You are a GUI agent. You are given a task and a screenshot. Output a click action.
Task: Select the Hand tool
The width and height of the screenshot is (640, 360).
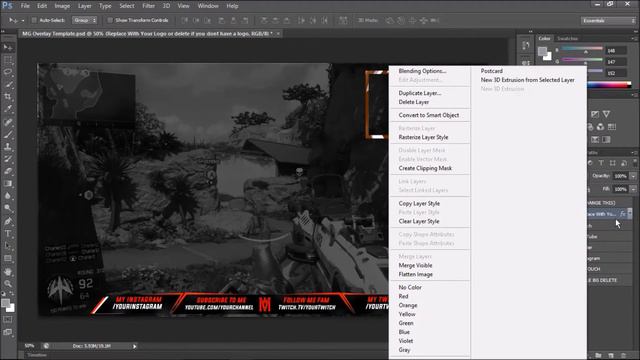(x=8, y=271)
